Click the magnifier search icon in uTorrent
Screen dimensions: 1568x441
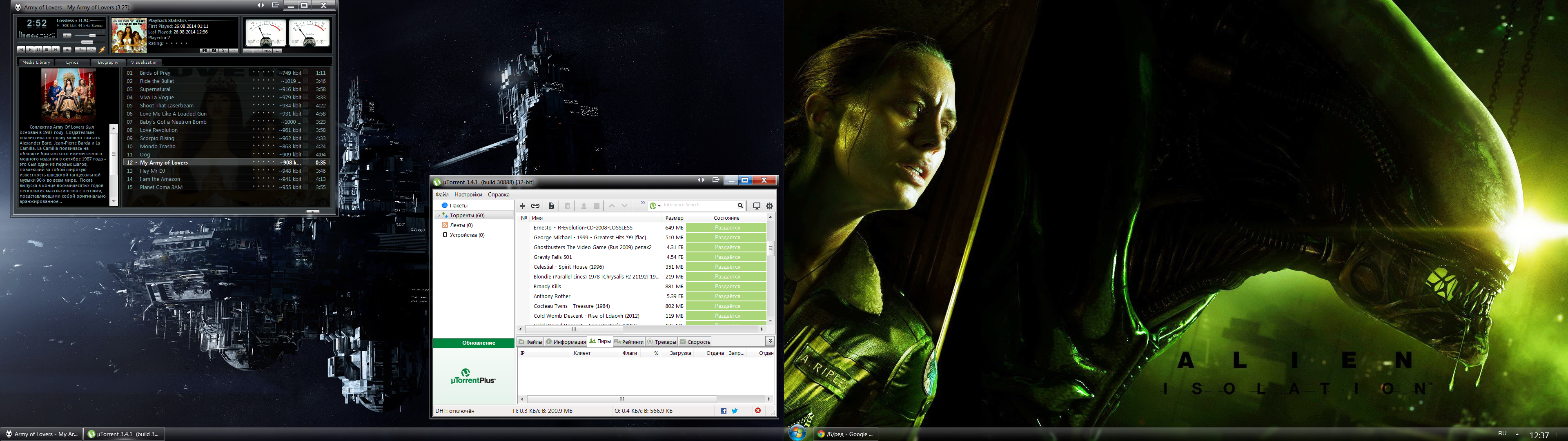pyautogui.click(x=740, y=206)
